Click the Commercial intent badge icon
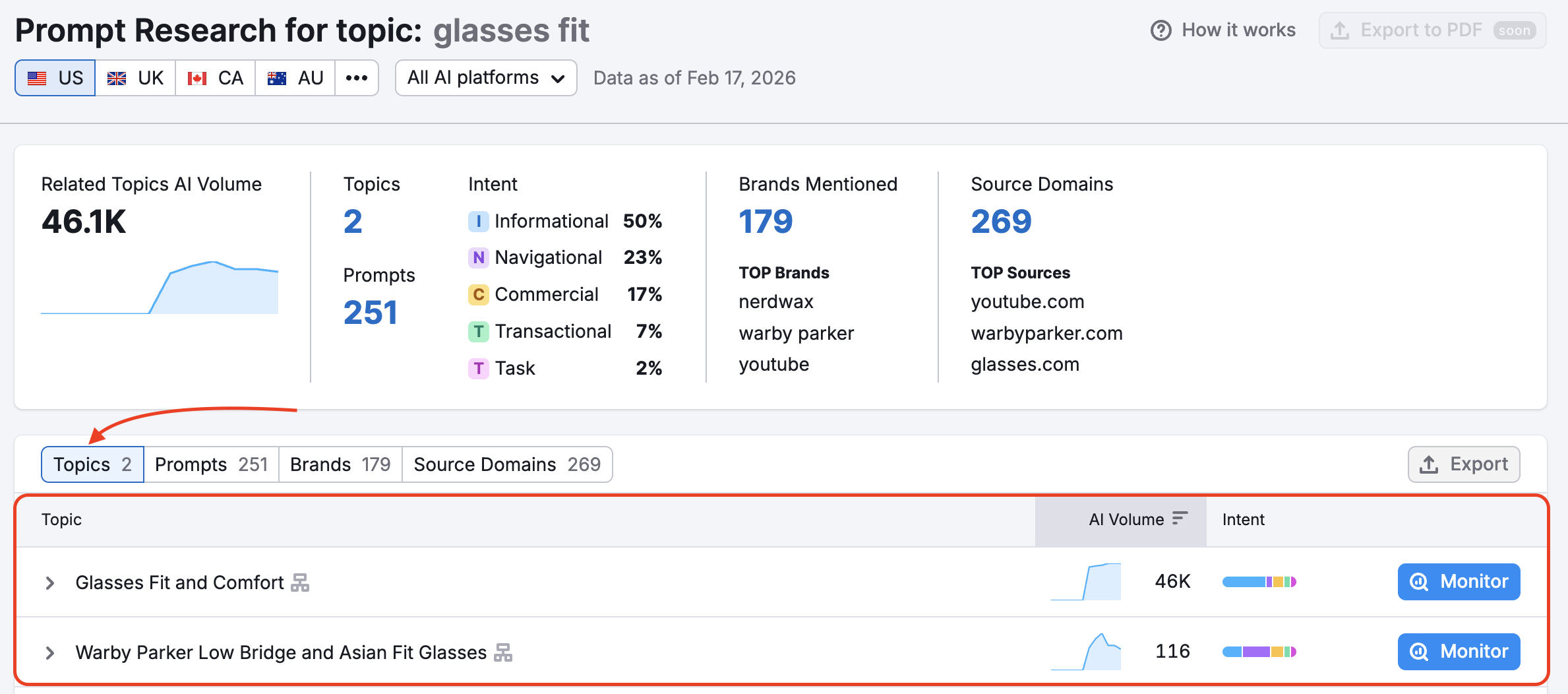Image resolution: width=1568 pixels, height=694 pixels. (478, 295)
